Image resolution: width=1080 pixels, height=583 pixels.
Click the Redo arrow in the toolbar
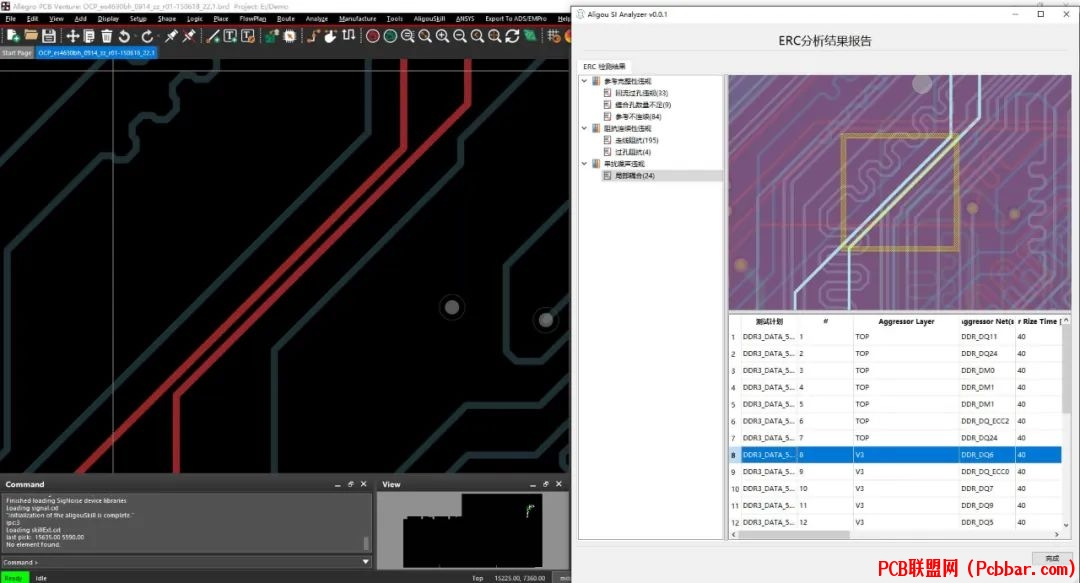(x=147, y=36)
